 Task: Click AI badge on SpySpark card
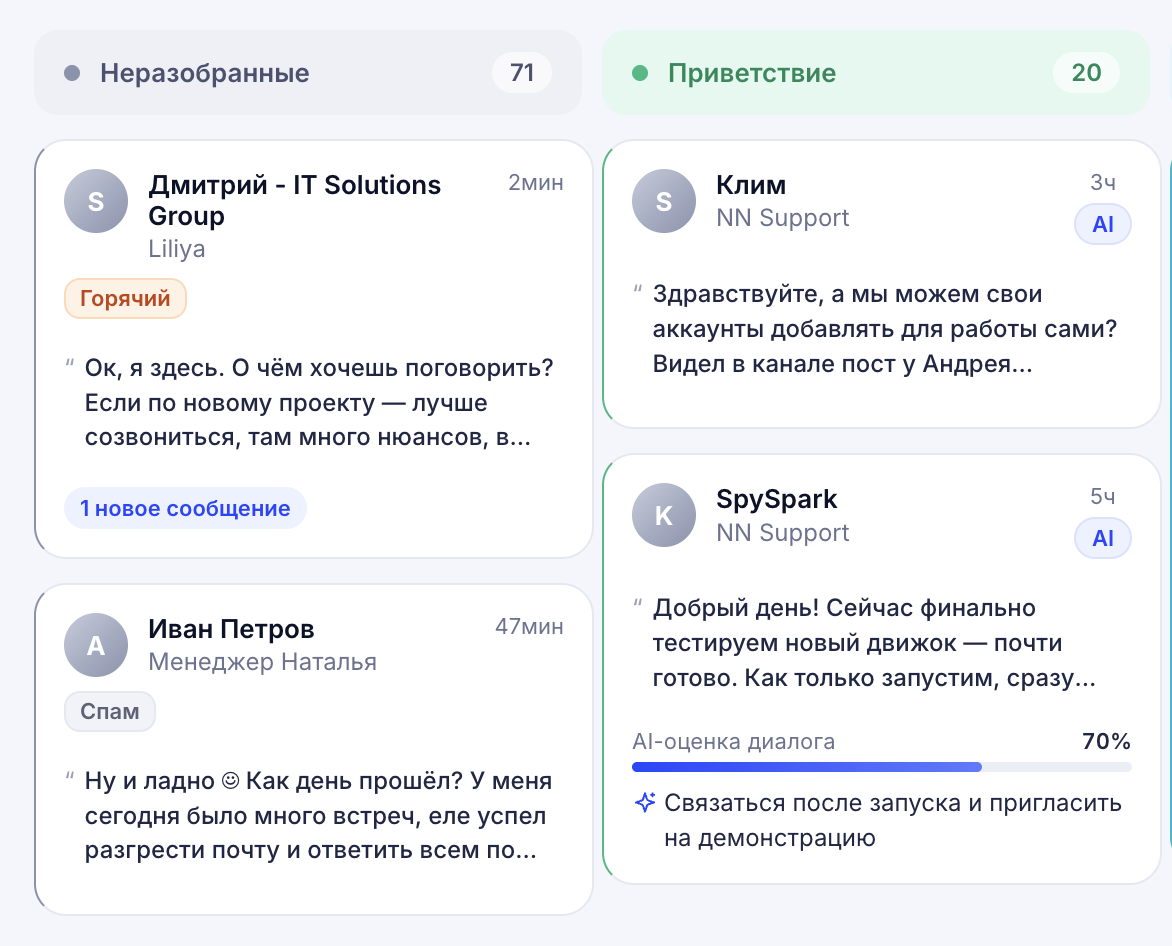[1102, 538]
